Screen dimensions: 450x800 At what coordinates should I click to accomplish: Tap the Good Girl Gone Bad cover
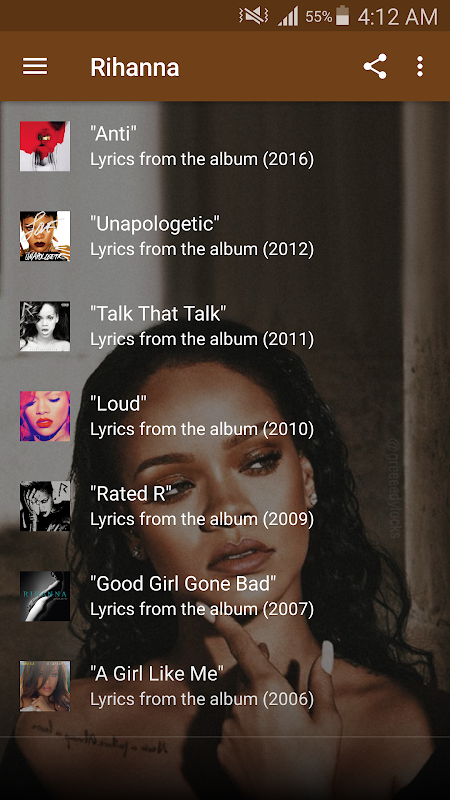point(45,596)
